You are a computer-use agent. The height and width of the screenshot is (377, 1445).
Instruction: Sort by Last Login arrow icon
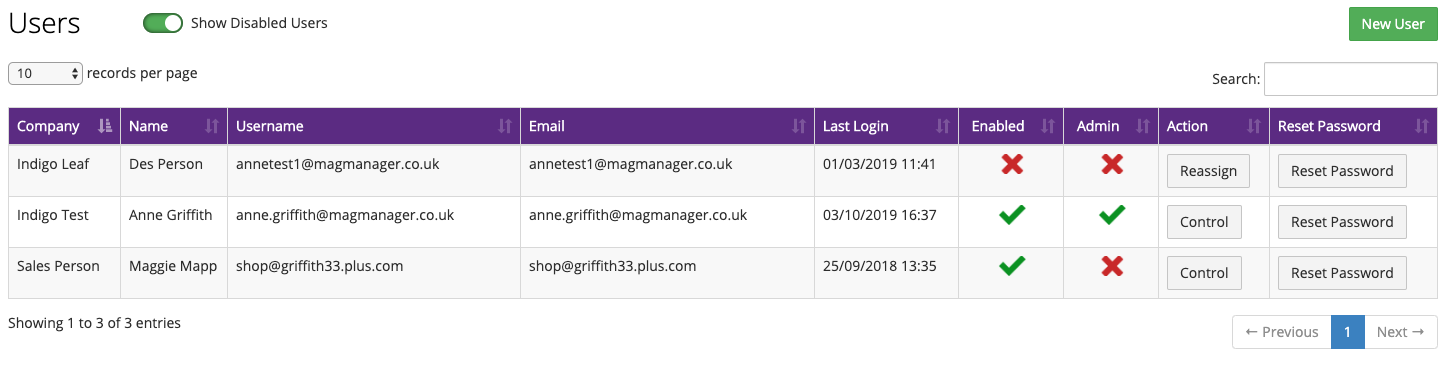(x=942, y=126)
